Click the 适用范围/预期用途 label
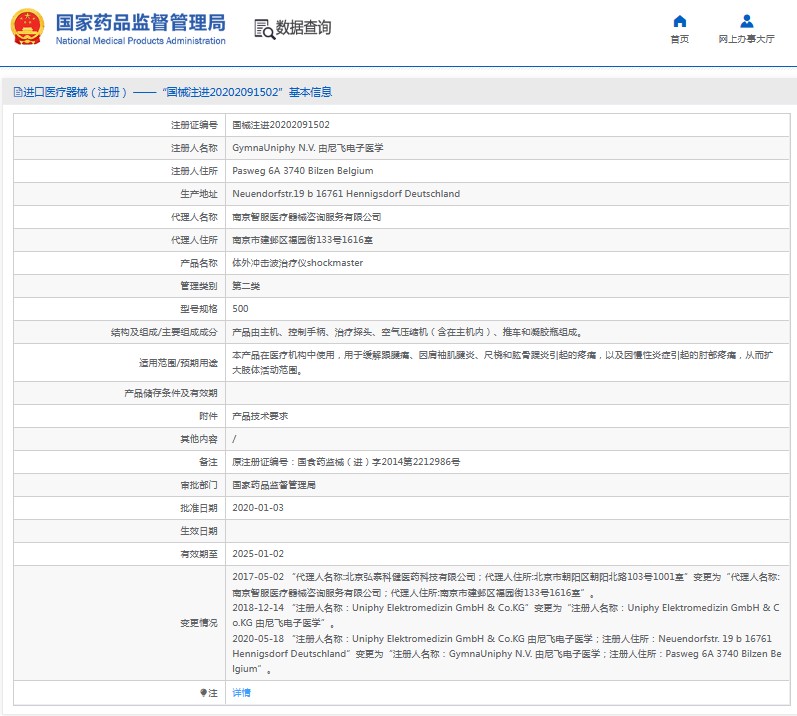The height and width of the screenshot is (716, 797). (x=178, y=363)
